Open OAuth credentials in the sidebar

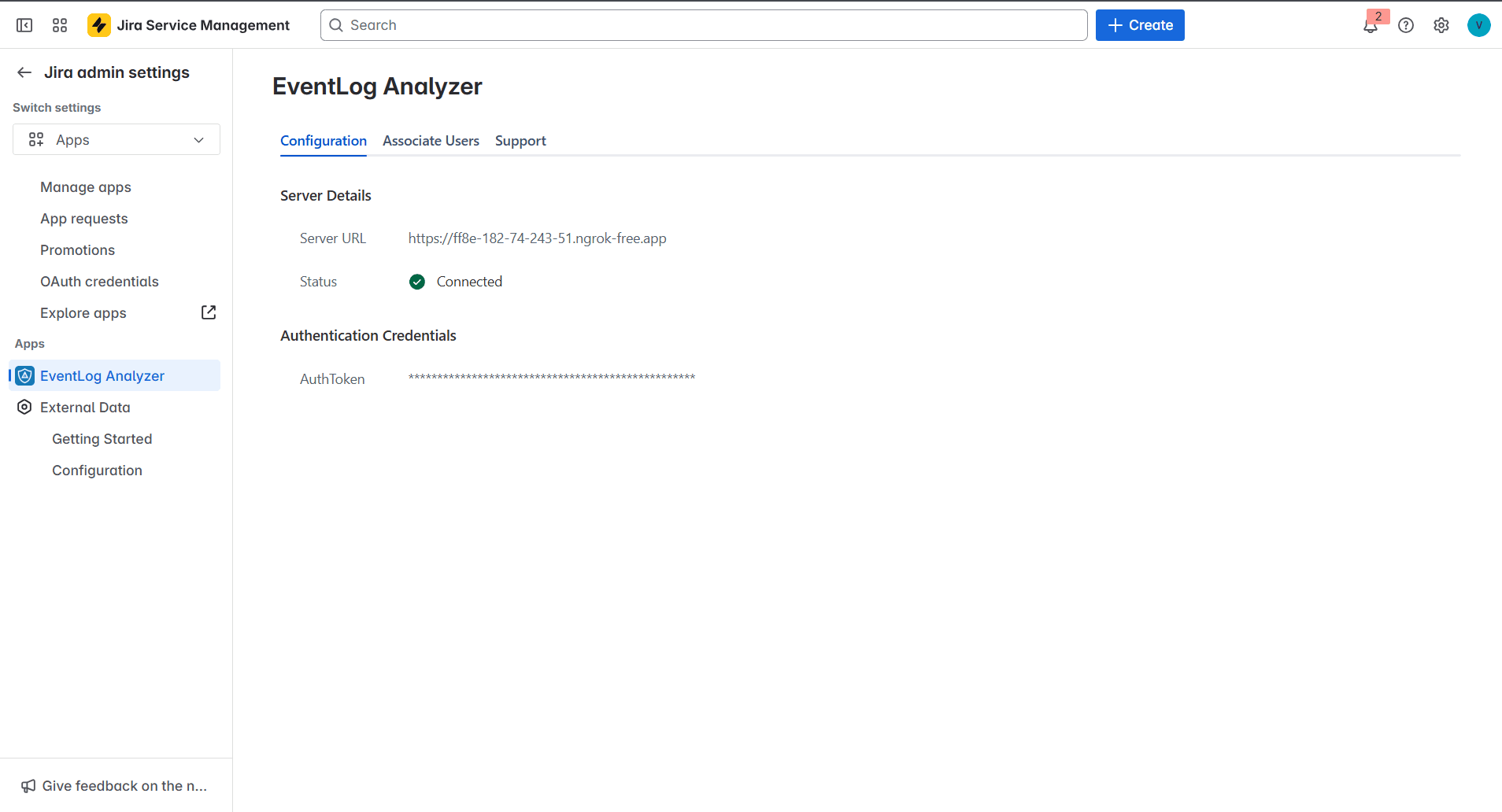[x=99, y=282]
